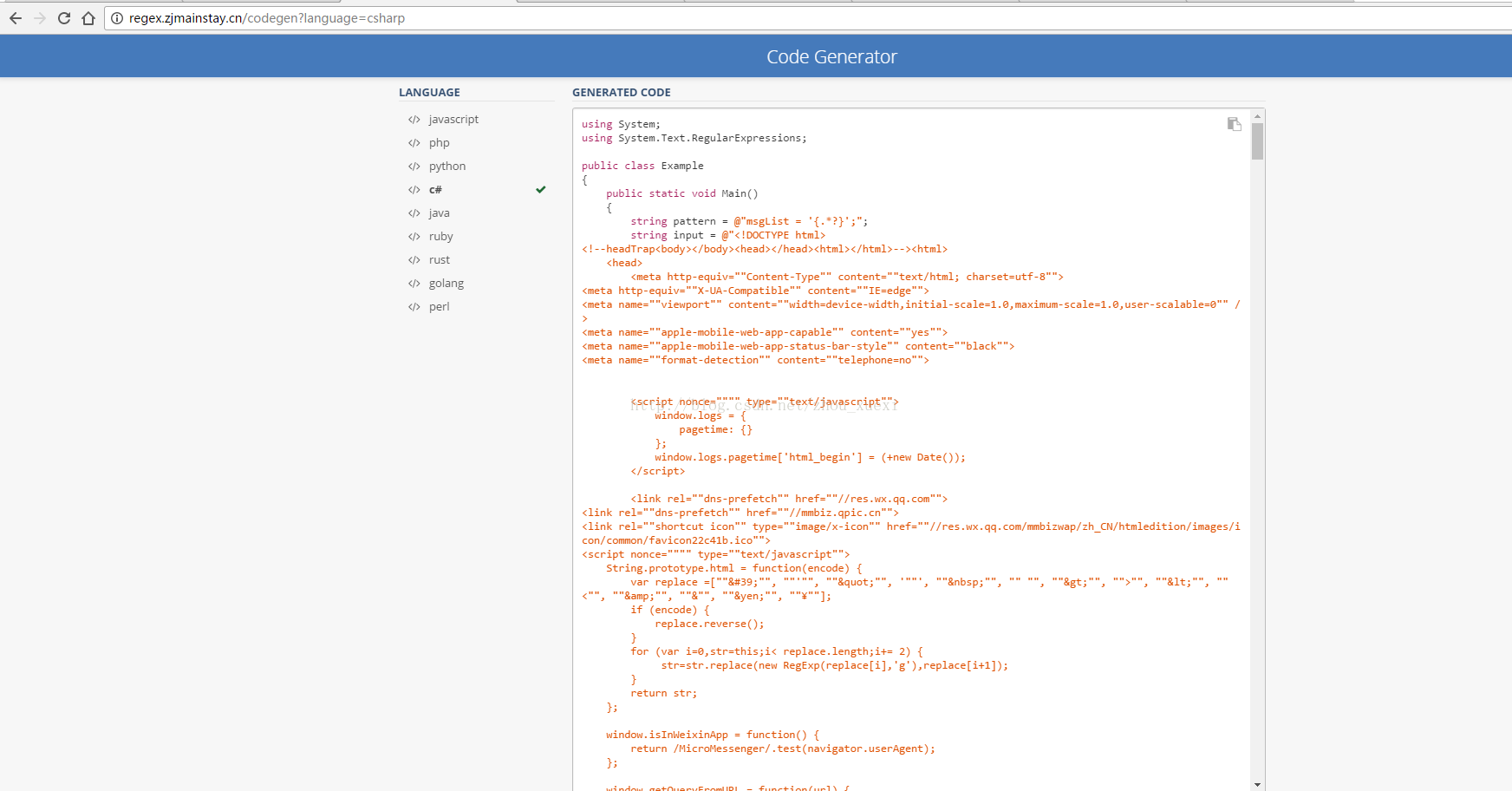Reload the page with the refresh icon
The width and height of the screenshot is (1512, 791).
[64, 18]
